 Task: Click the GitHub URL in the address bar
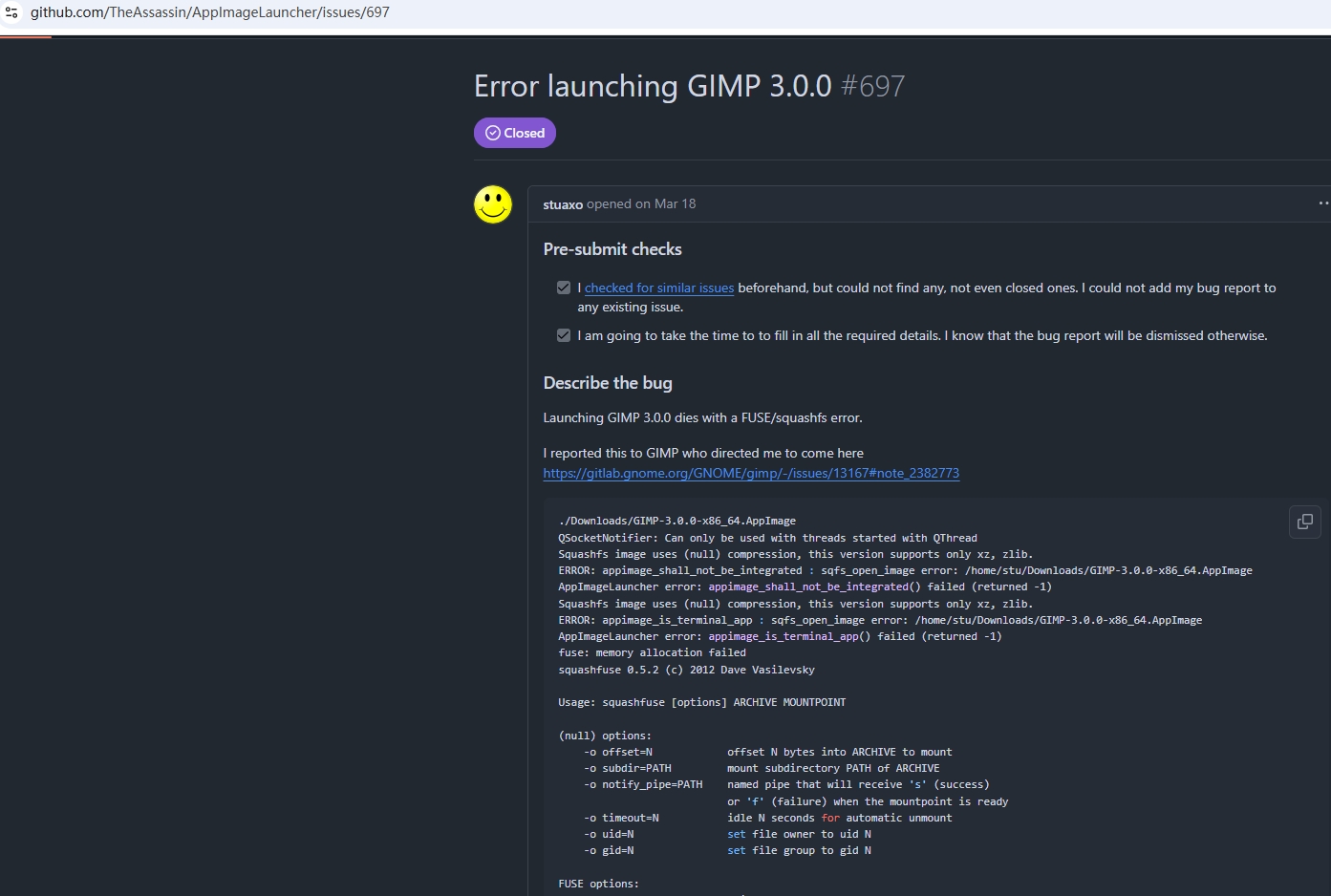point(210,12)
